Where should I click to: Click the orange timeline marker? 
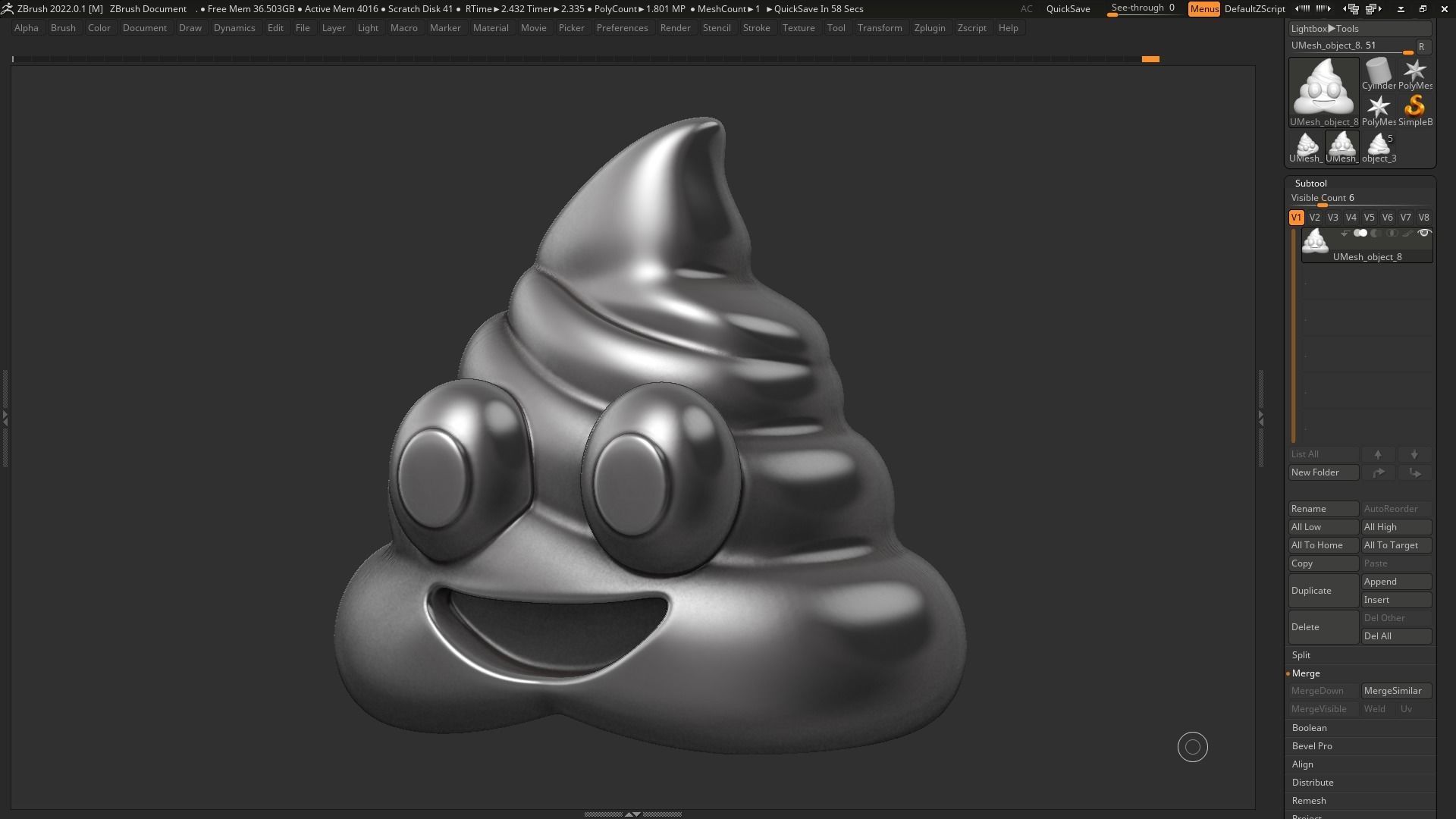[1150, 59]
